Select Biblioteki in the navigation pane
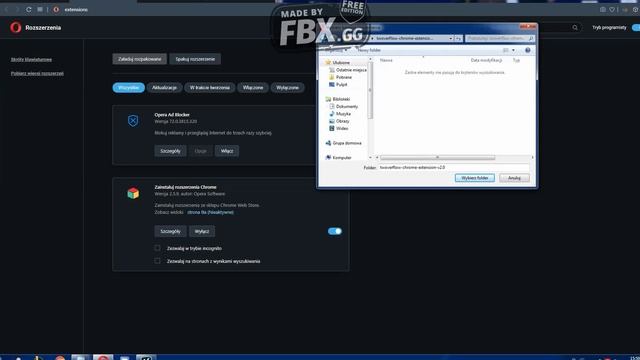The height and width of the screenshot is (360, 640). [x=338, y=99]
